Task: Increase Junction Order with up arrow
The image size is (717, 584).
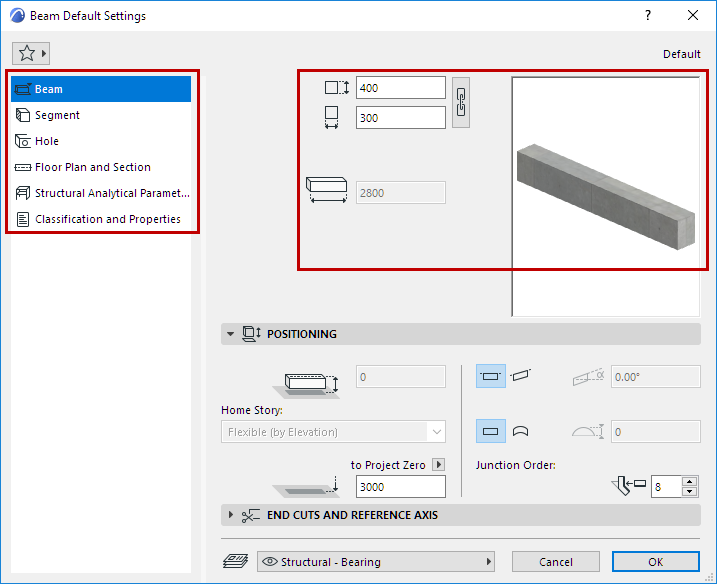Action: (x=689, y=482)
